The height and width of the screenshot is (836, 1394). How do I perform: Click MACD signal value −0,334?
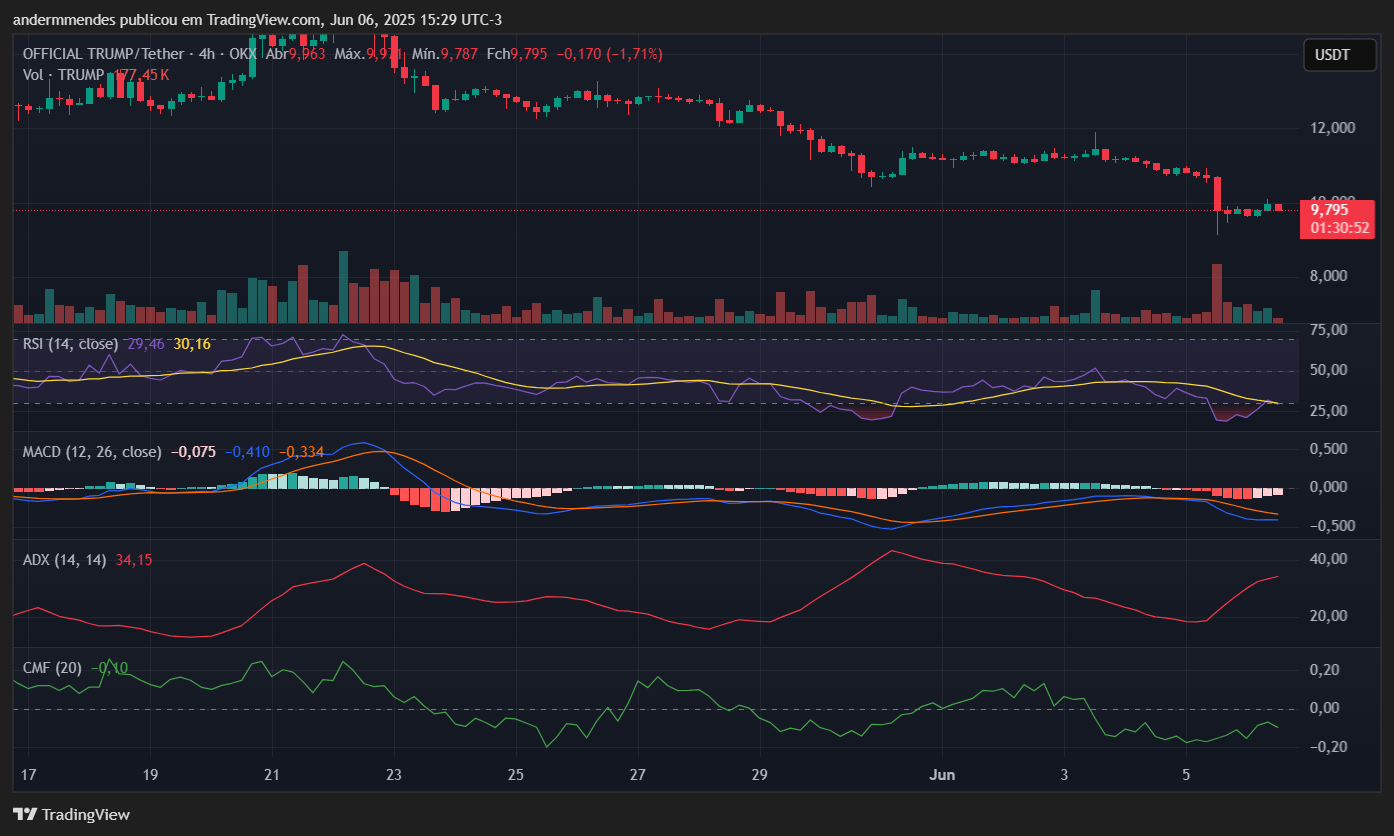[301, 452]
